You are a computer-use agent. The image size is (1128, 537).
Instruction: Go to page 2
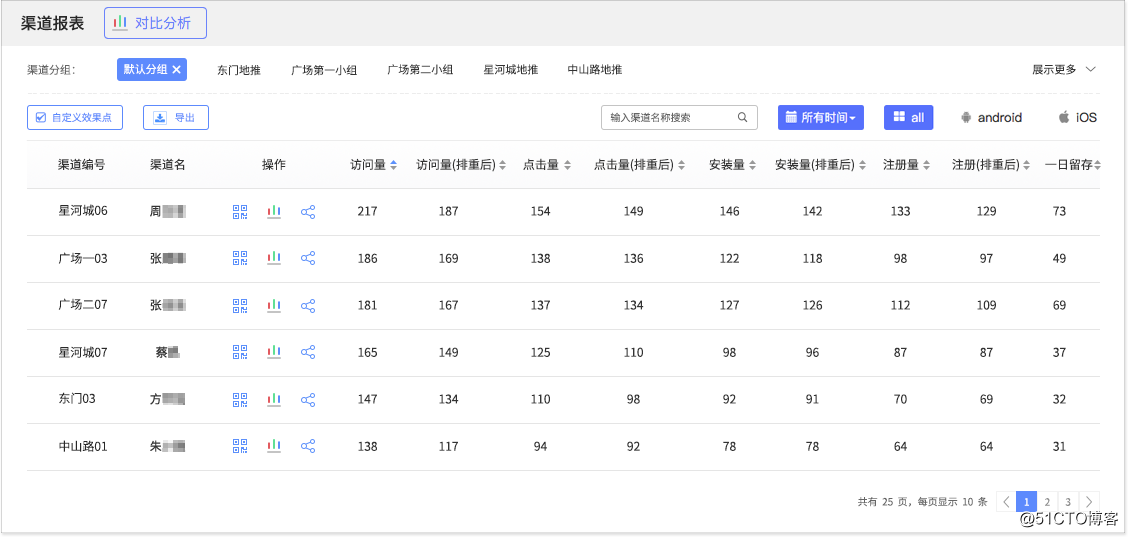[1047, 502]
